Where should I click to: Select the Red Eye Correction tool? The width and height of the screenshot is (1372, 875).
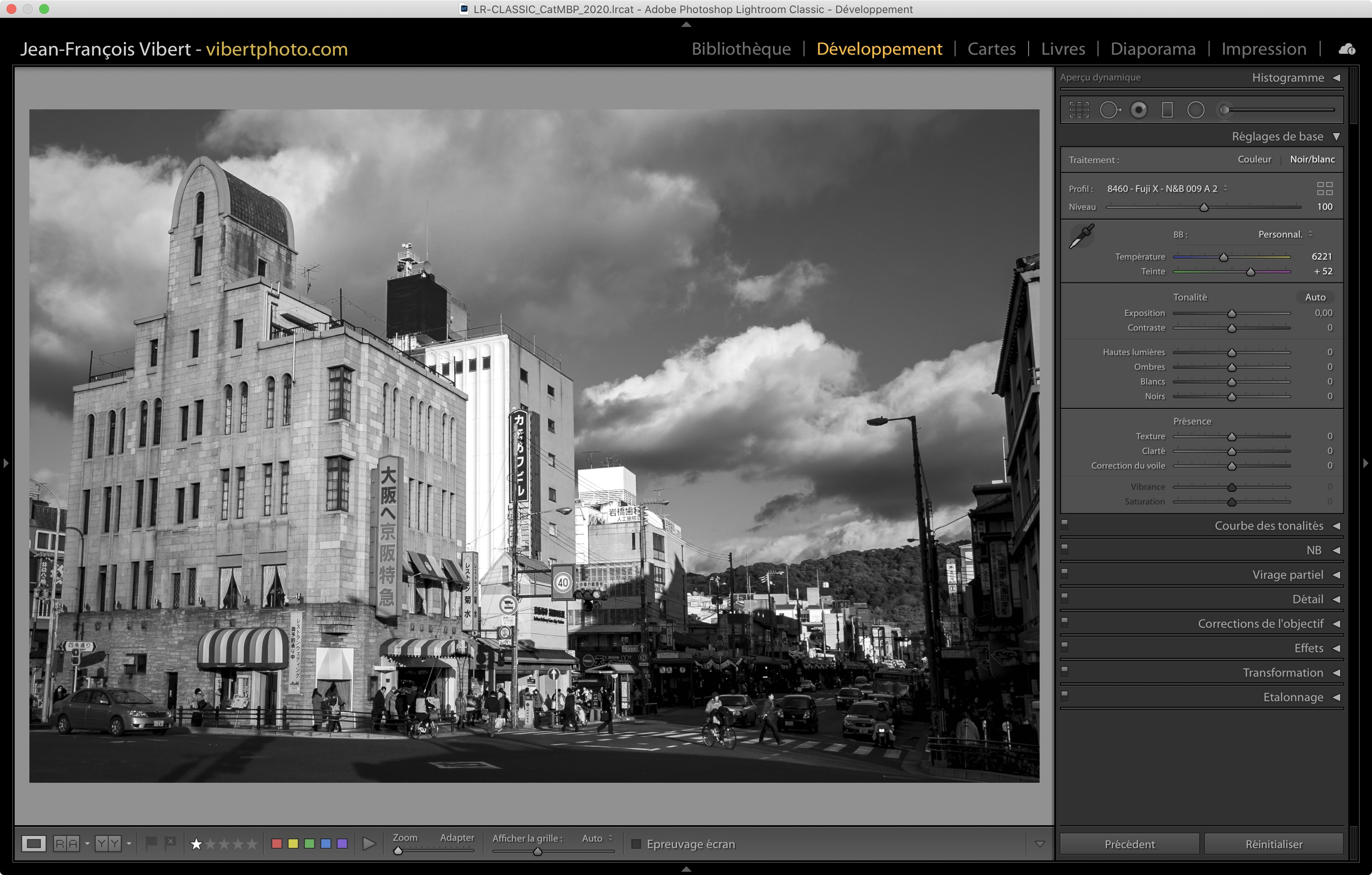(x=1138, y=110)
